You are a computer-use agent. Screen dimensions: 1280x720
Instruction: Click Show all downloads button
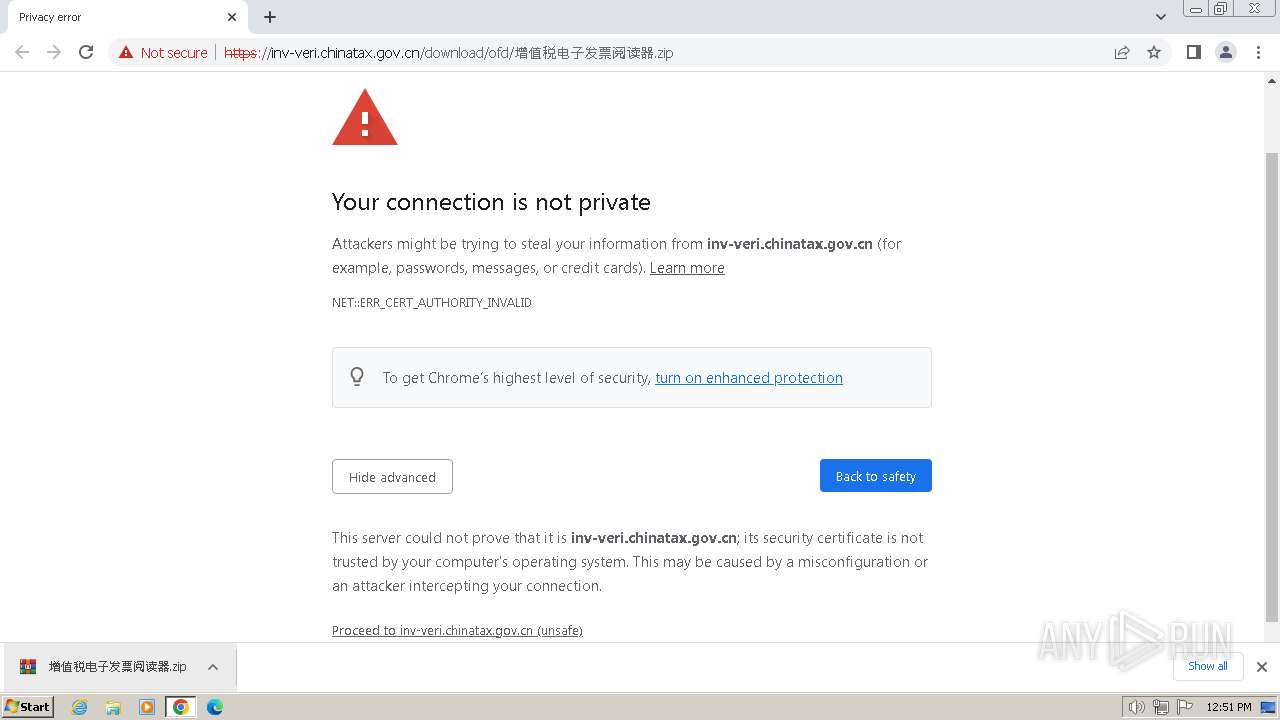click(x=1208, y=666)
